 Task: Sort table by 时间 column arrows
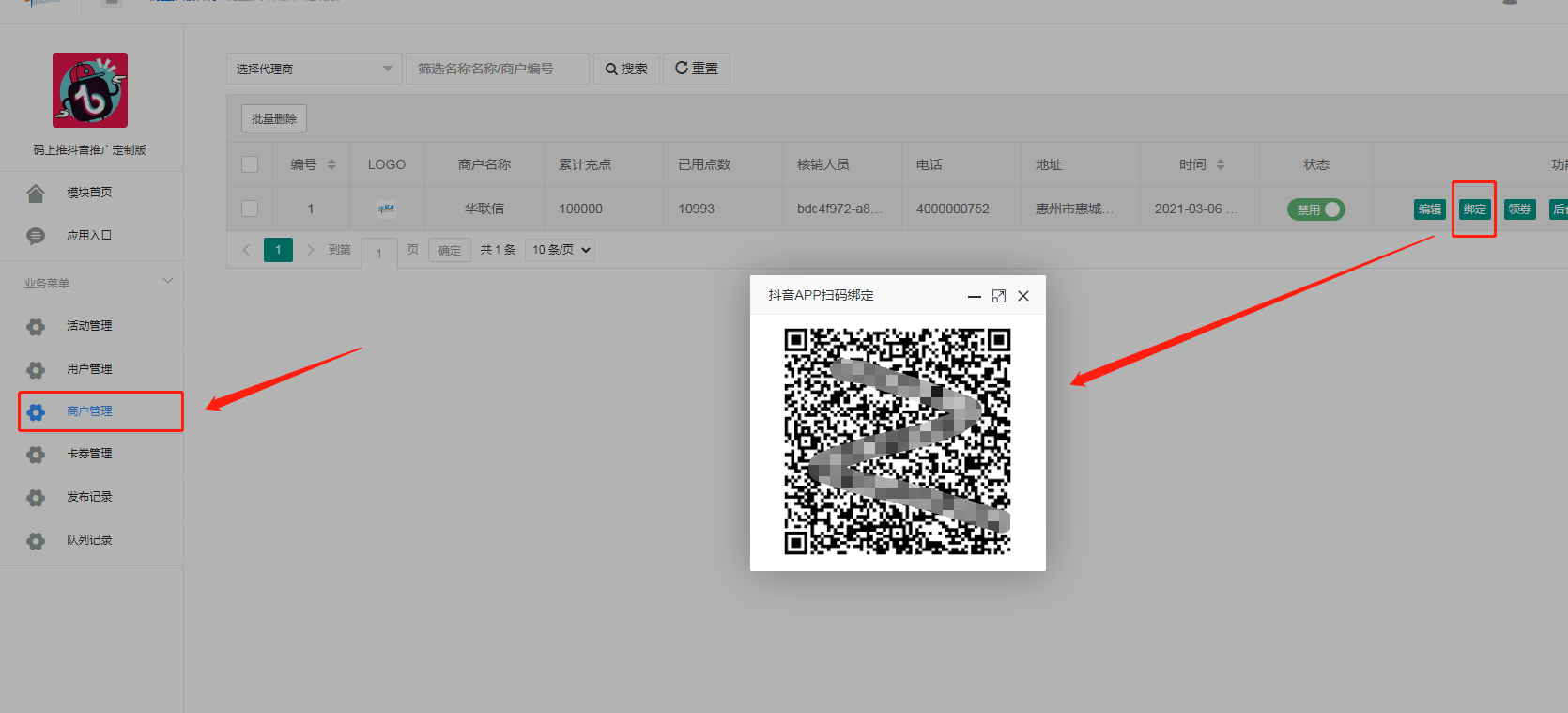point(1221,164)
